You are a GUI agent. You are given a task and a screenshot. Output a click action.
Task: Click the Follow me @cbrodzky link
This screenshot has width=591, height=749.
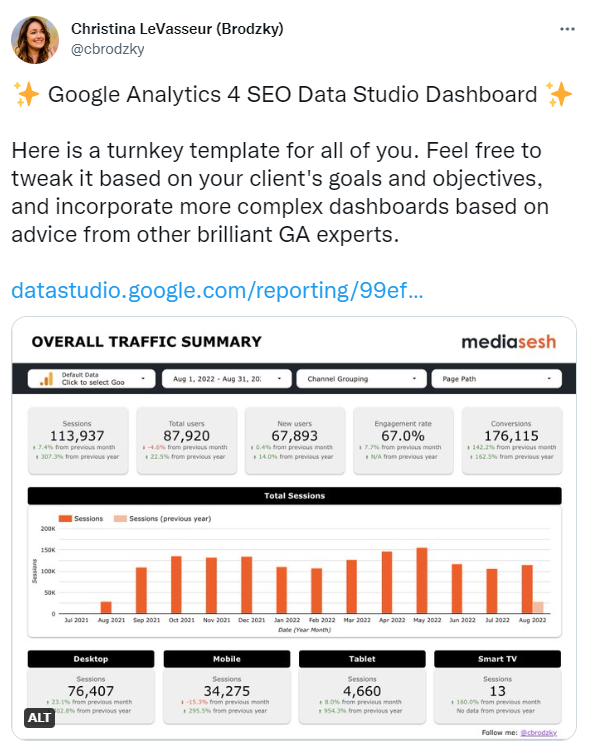(538, 733)
